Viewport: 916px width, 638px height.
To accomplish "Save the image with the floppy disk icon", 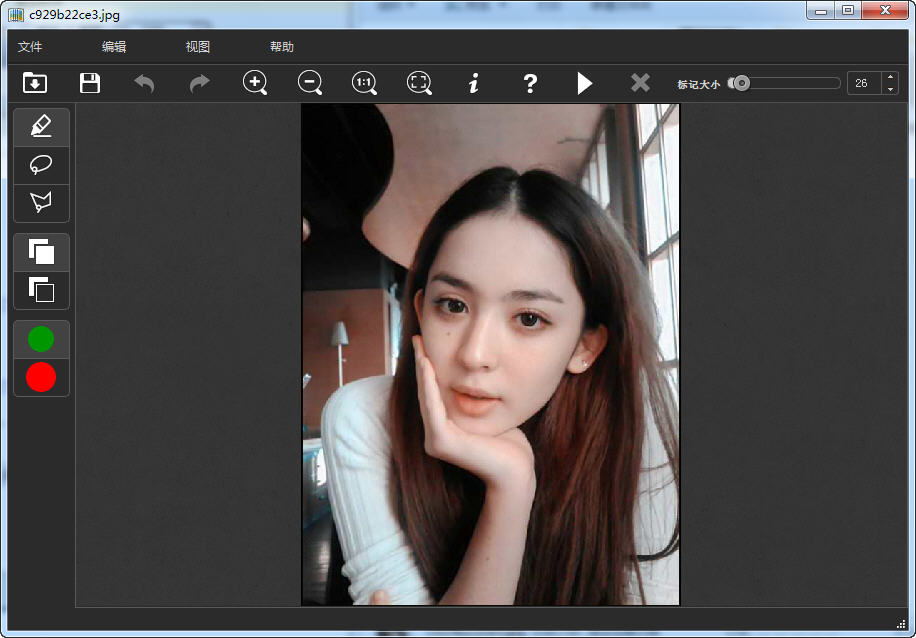I will 90,83.
